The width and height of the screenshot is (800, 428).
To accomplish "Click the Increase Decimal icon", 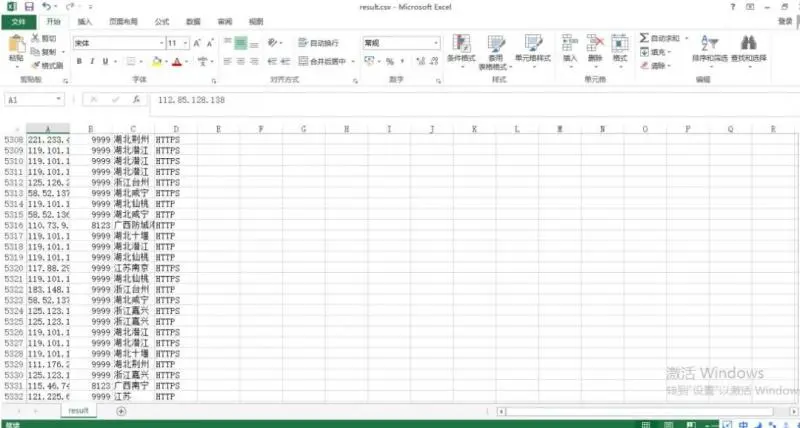I will pyautogui.click(x=421, y=62).
